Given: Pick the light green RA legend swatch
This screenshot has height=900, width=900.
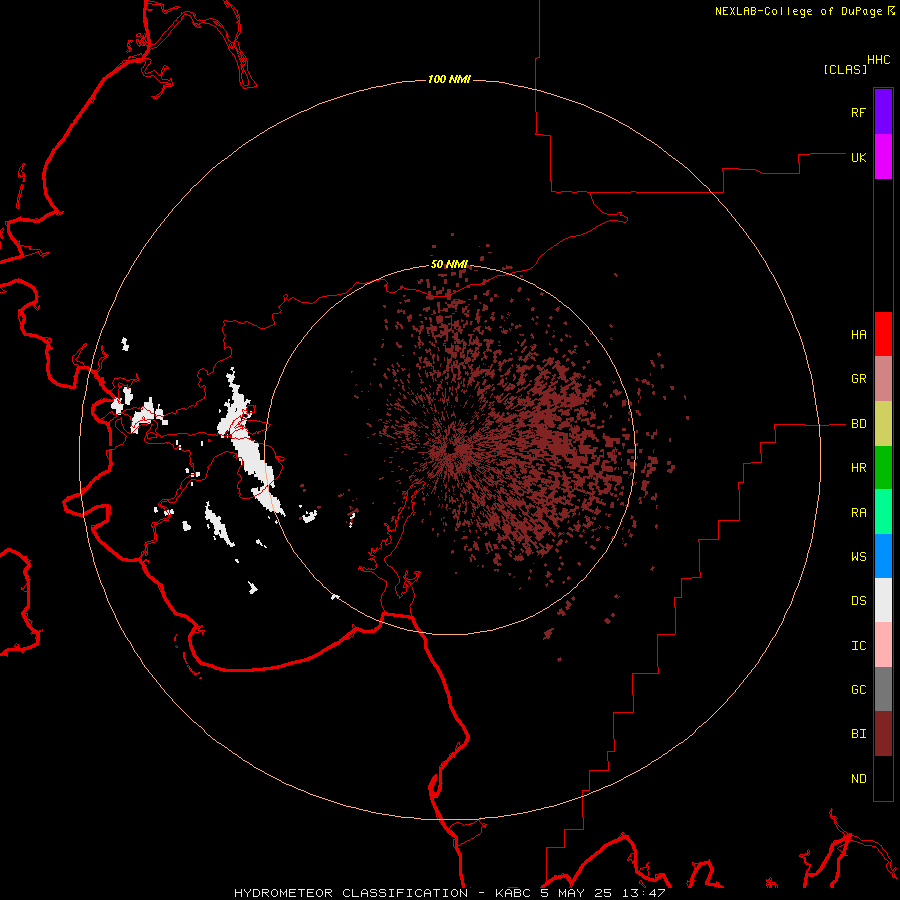Looking at the screenshot, I should (x=883, y=512).
